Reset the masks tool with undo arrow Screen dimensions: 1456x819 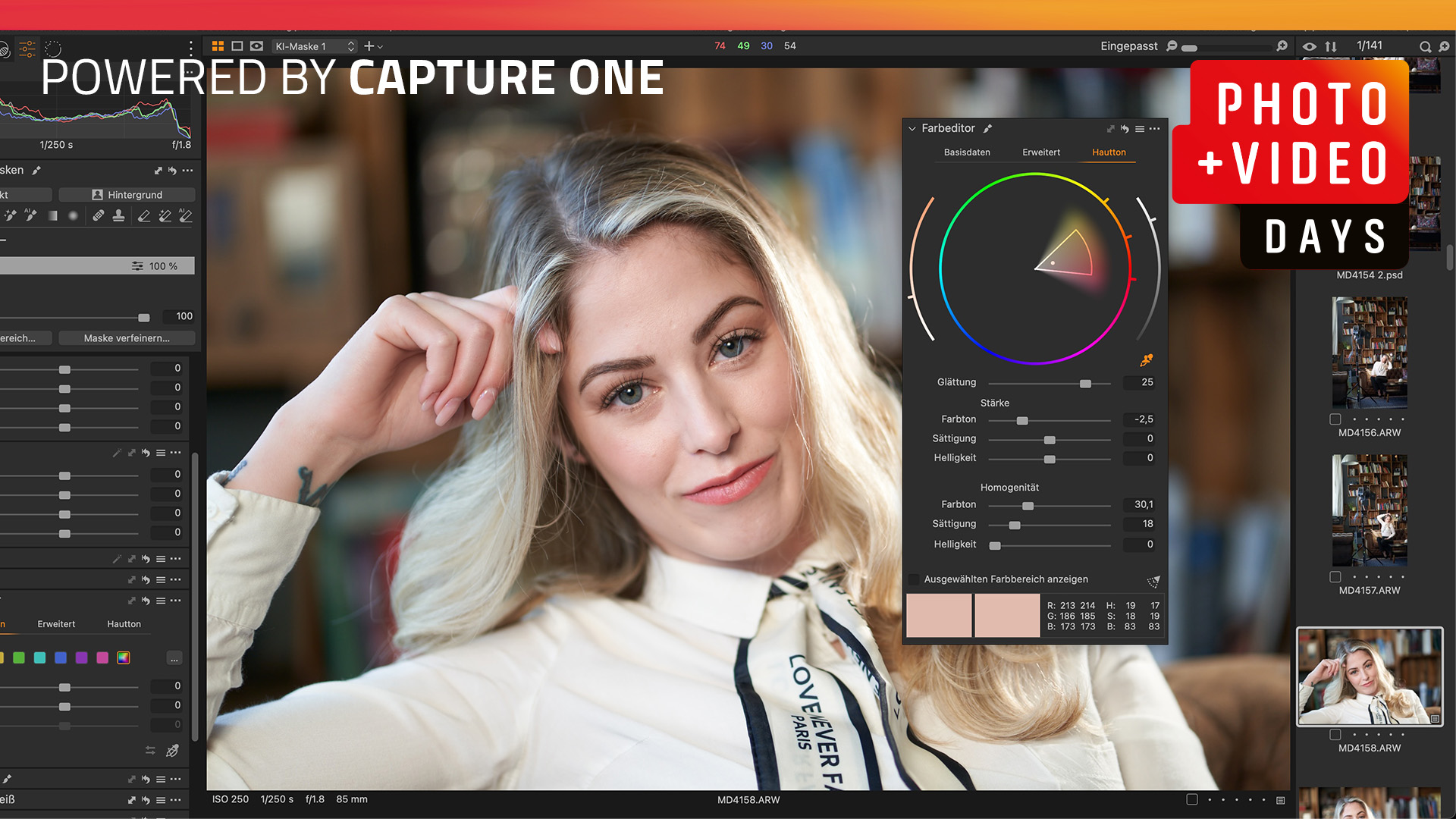tap(173, 171)
